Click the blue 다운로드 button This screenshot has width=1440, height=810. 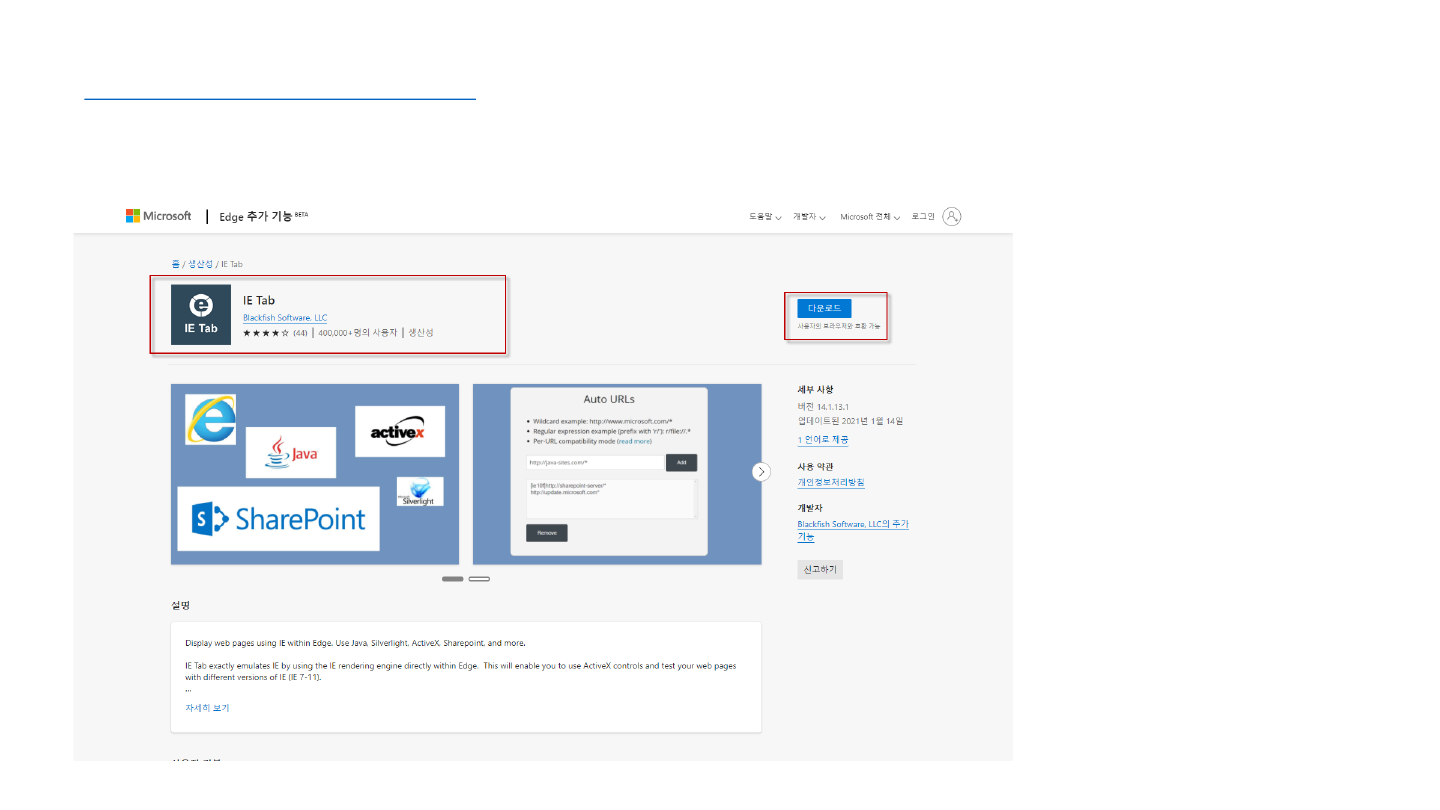(x=824, y=308)
